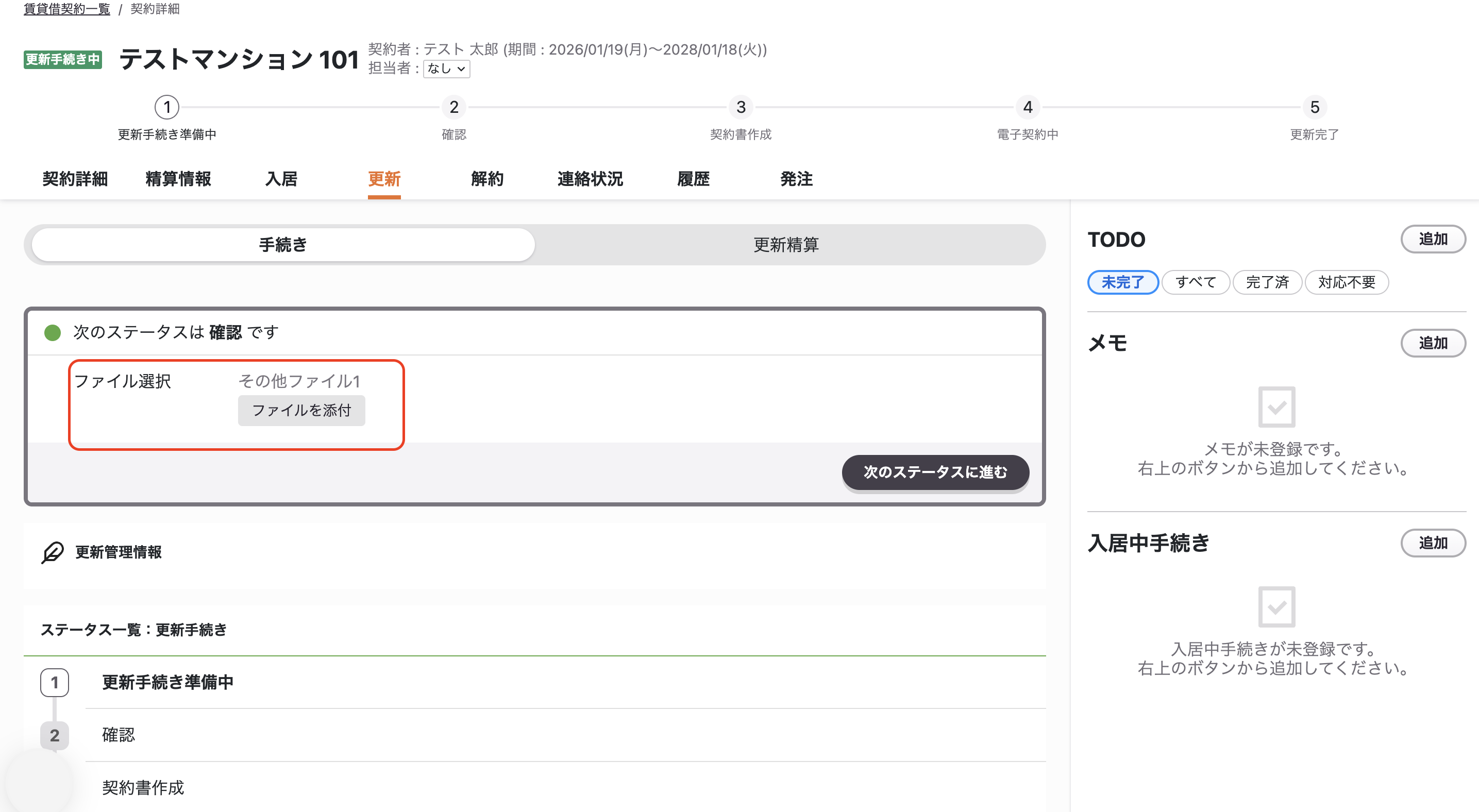Open the 担当者 なし dropdown
The height and width of the screenshot is (812, 1479).
446,69
